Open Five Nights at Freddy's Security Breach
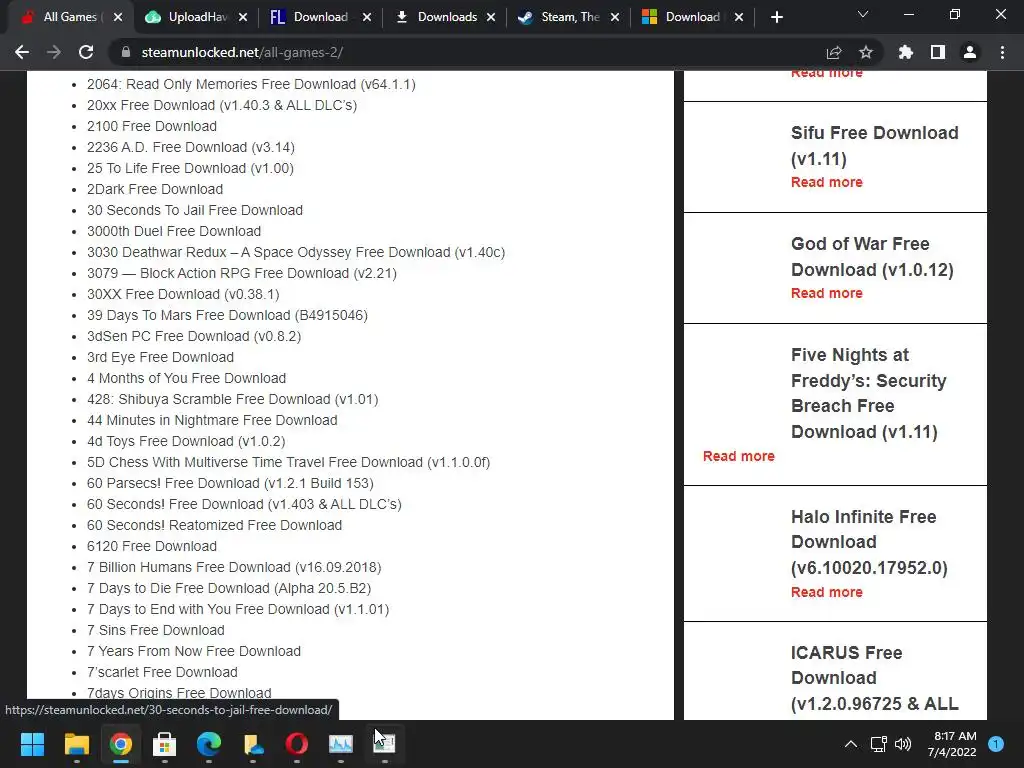This screenshot has width=1024, height=768. 869,393
